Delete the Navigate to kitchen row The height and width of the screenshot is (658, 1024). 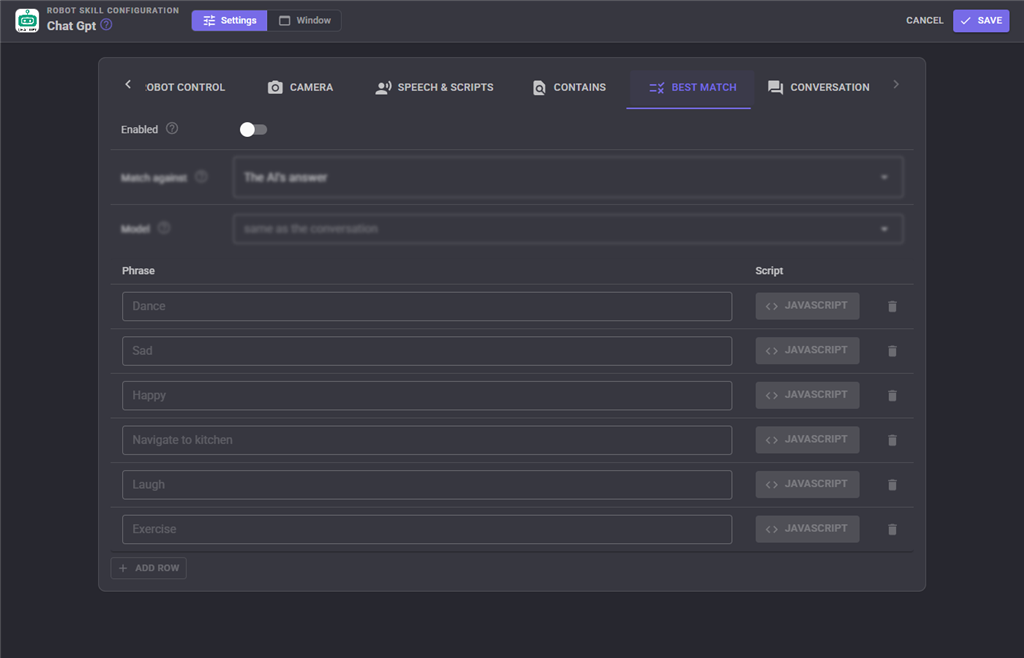pos(892,440)
